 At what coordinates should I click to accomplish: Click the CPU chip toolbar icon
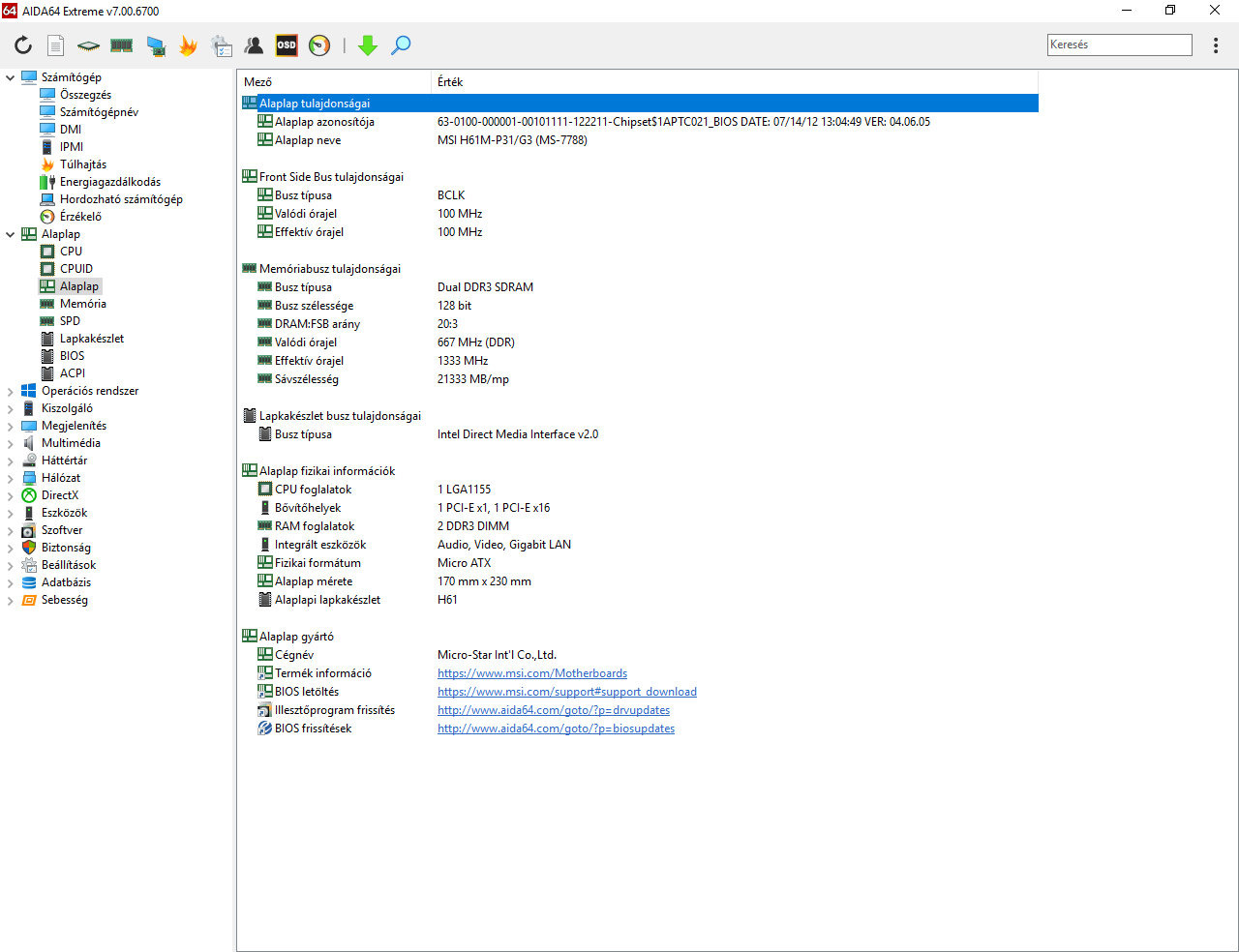coord(88,45)
